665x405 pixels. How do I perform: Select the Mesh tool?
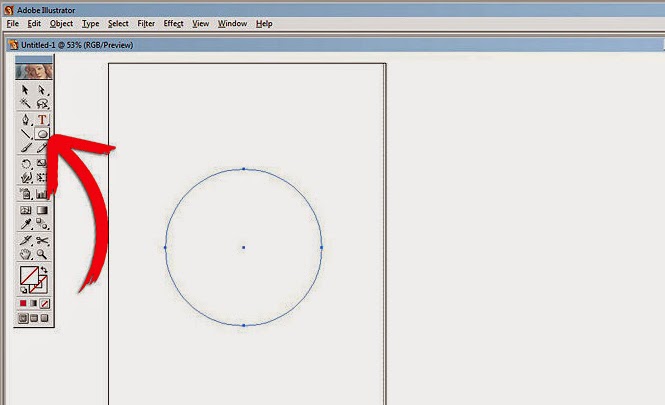pos(25,210)
